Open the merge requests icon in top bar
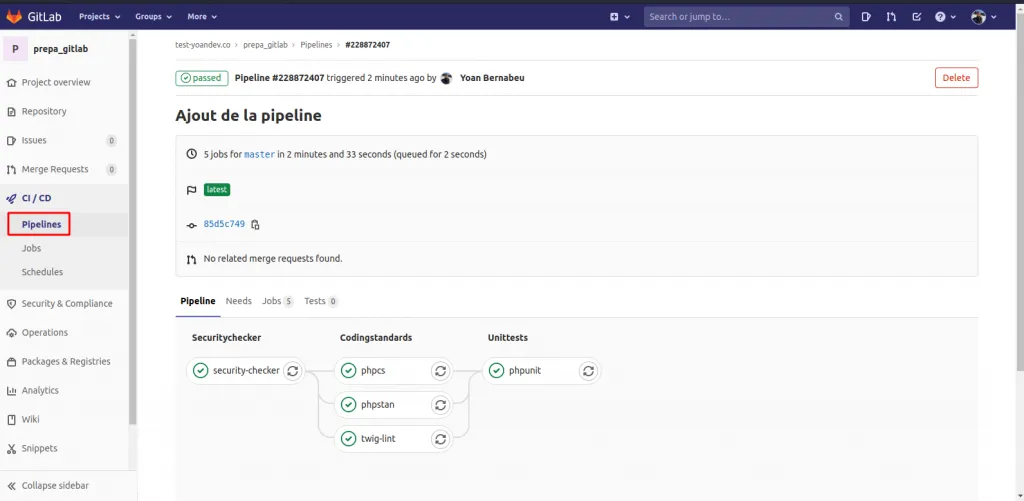 [x=890, y=17]
